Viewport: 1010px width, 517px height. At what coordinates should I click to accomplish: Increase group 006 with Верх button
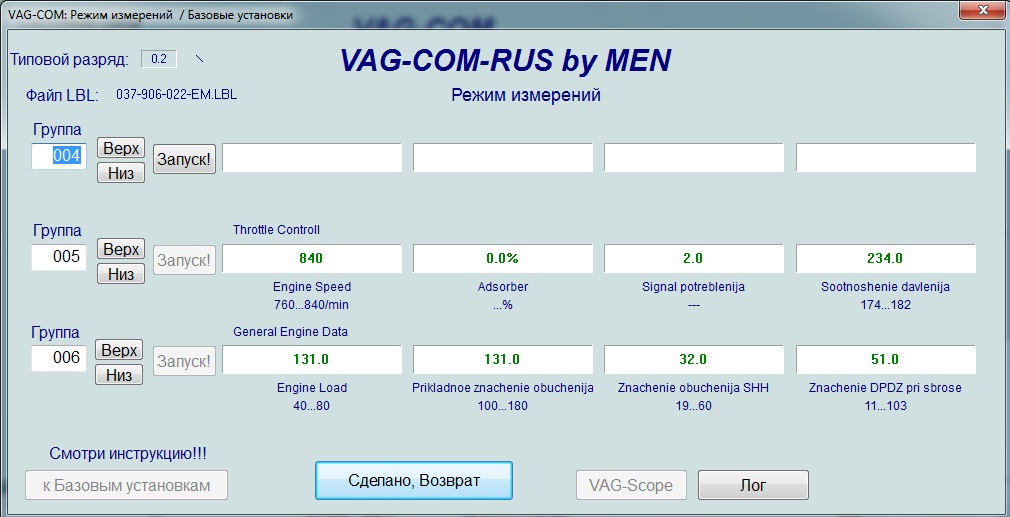pos(119,350)
